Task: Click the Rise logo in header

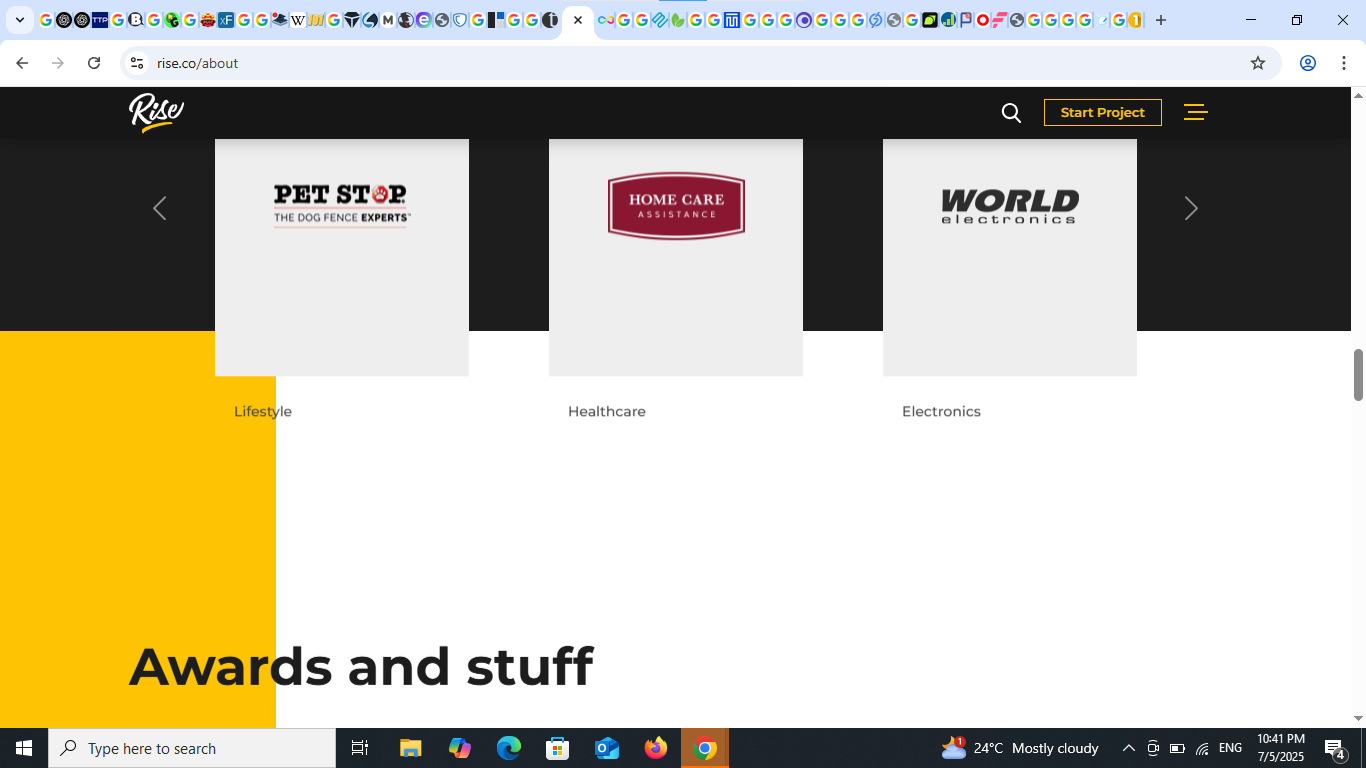Action: click(156, 112)
